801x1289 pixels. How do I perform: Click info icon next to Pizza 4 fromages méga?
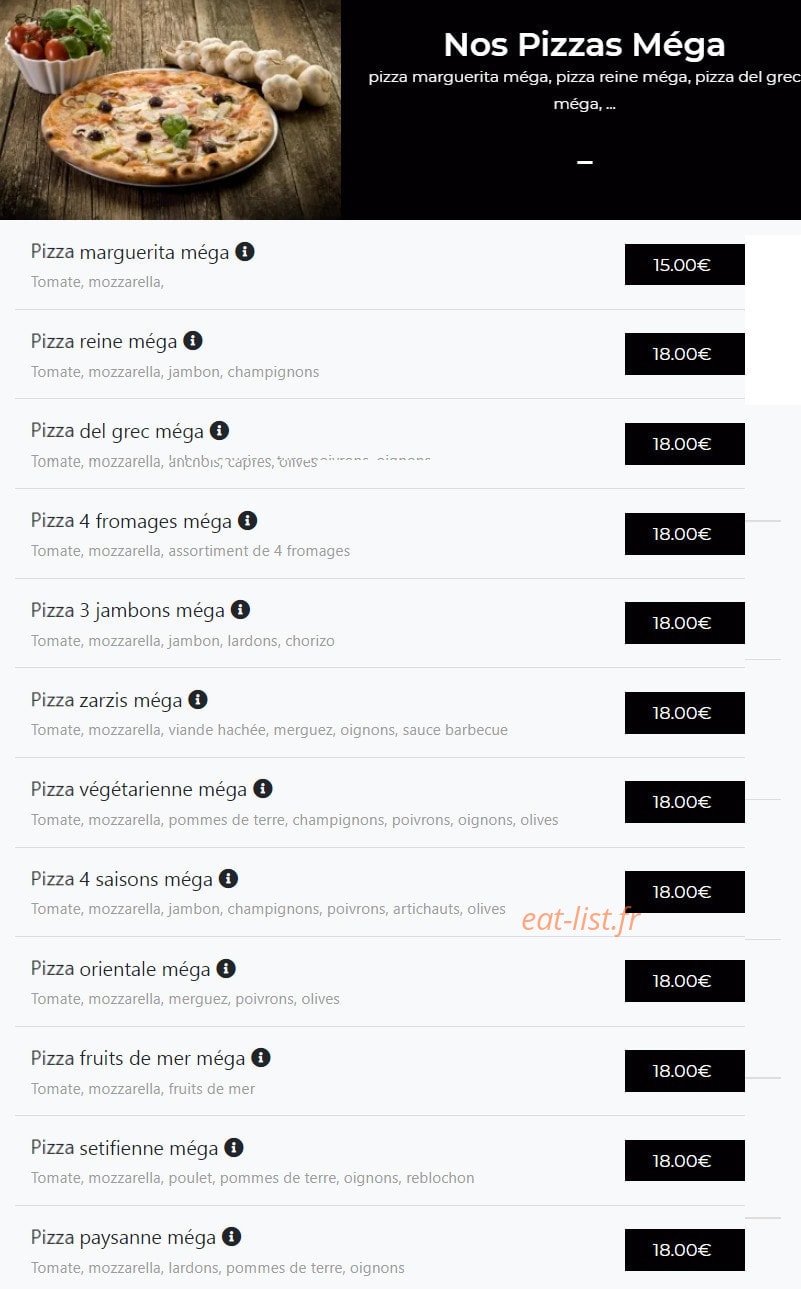247,520
